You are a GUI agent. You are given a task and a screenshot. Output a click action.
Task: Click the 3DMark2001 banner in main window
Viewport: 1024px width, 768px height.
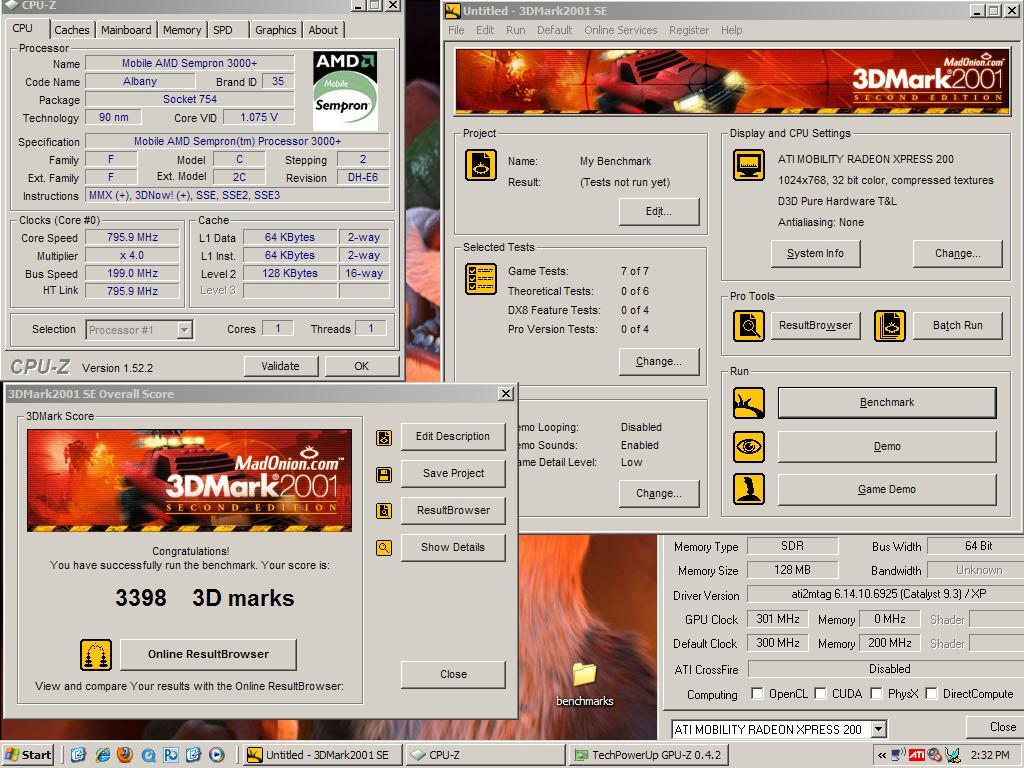pyautogui.click(x=732, y=81)
